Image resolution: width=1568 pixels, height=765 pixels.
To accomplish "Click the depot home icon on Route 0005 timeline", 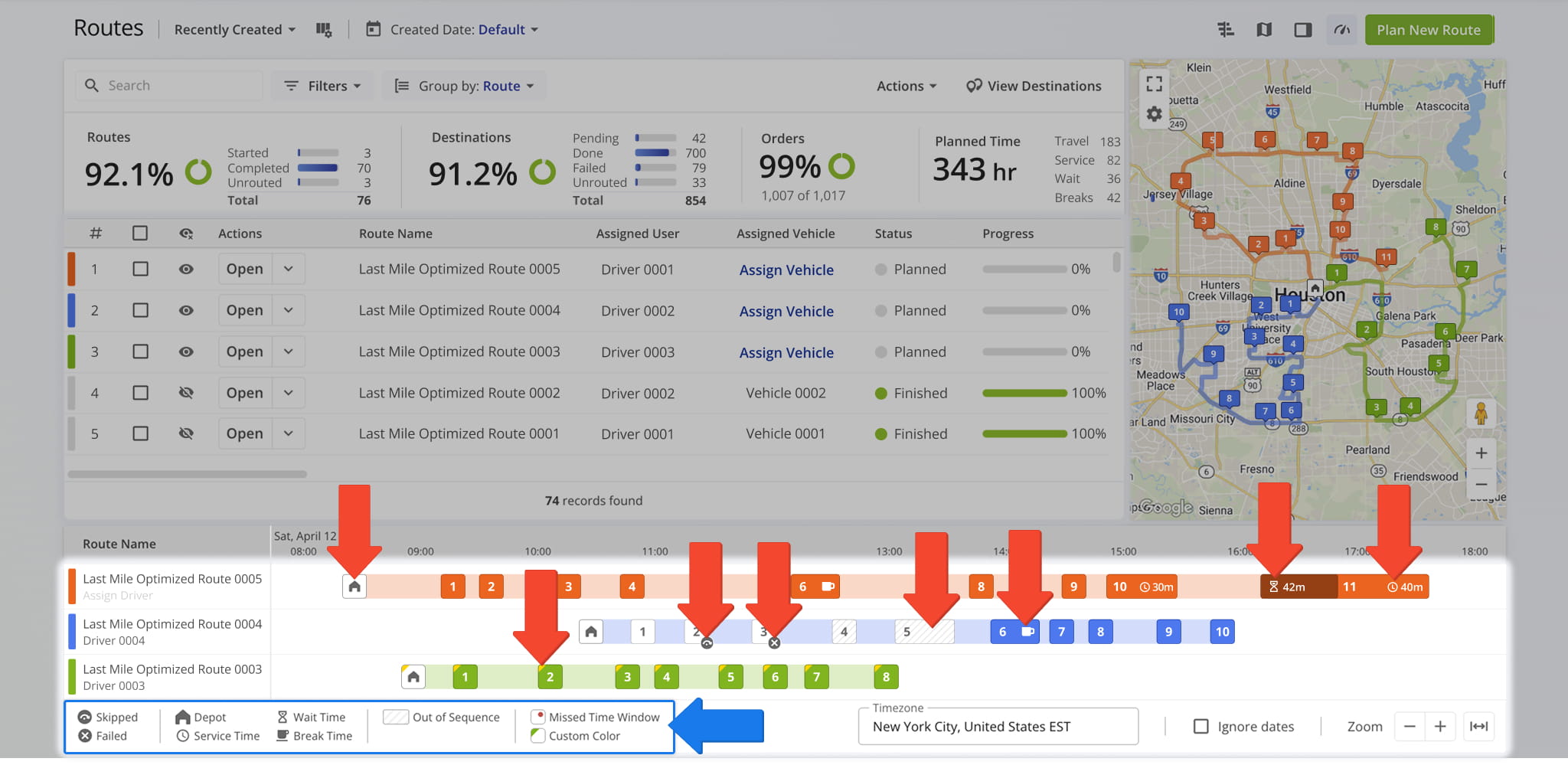I will pos(354,586).
